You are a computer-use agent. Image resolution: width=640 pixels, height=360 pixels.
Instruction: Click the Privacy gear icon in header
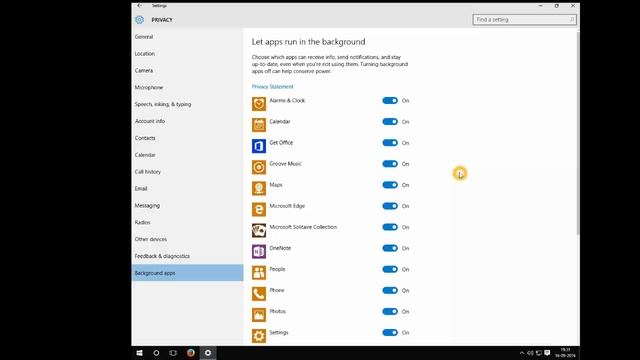pyautogui.click(x=140, y=20)
